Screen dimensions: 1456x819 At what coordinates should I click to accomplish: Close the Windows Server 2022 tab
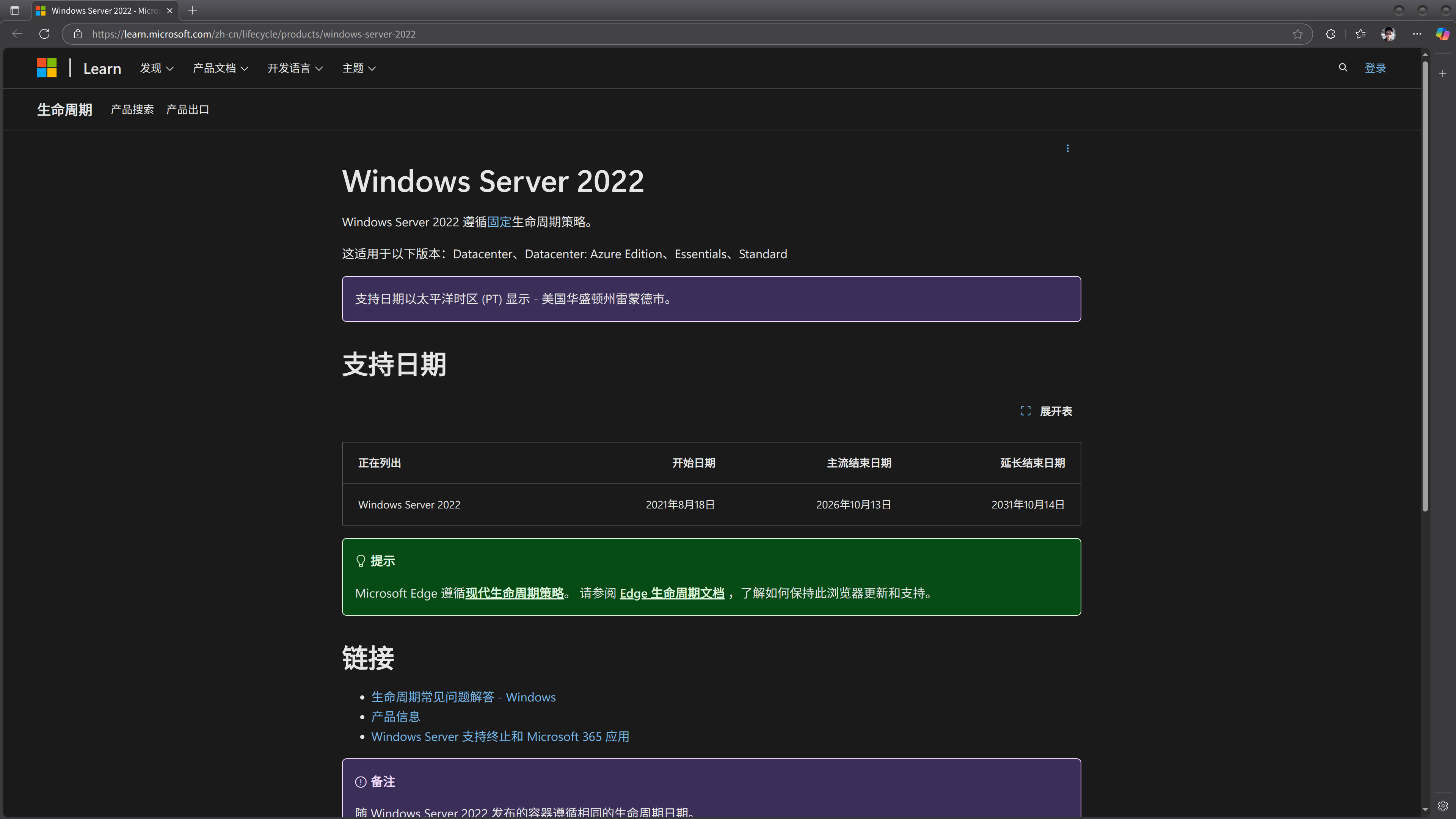click(169, 10)
